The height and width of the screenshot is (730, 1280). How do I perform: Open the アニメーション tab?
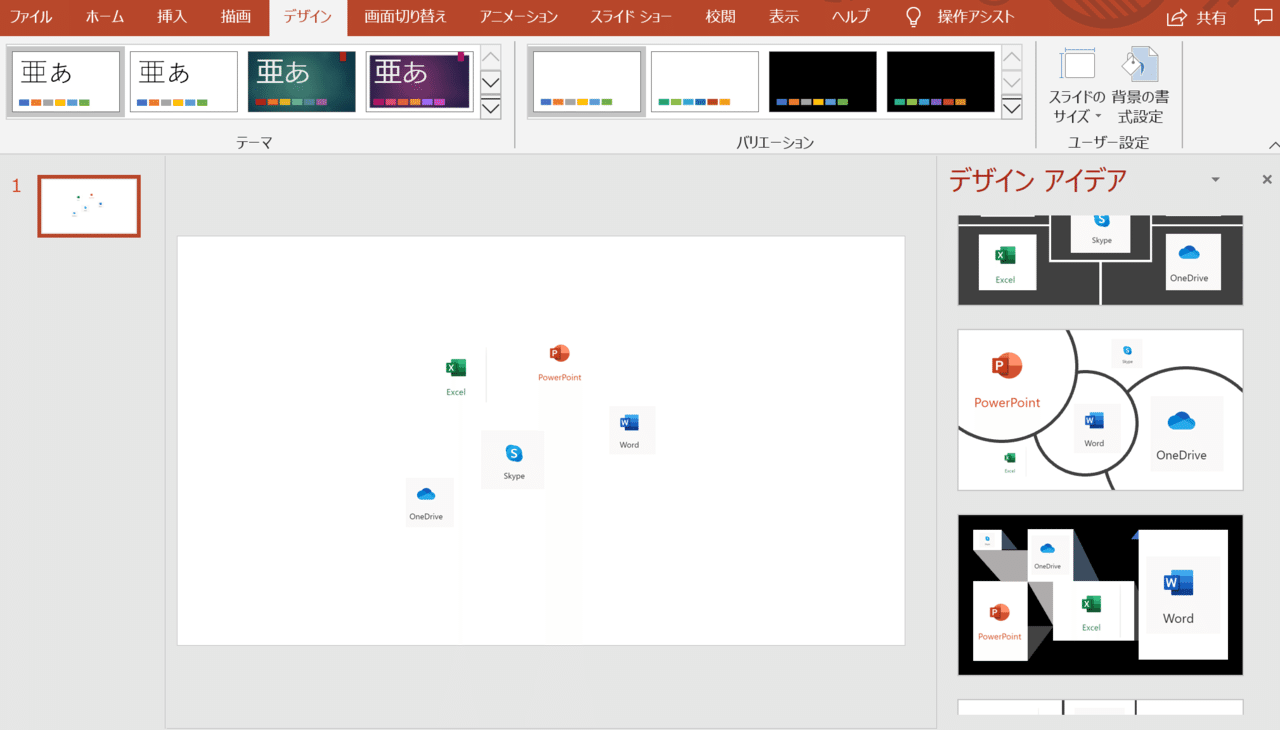[x=519, y=17]
